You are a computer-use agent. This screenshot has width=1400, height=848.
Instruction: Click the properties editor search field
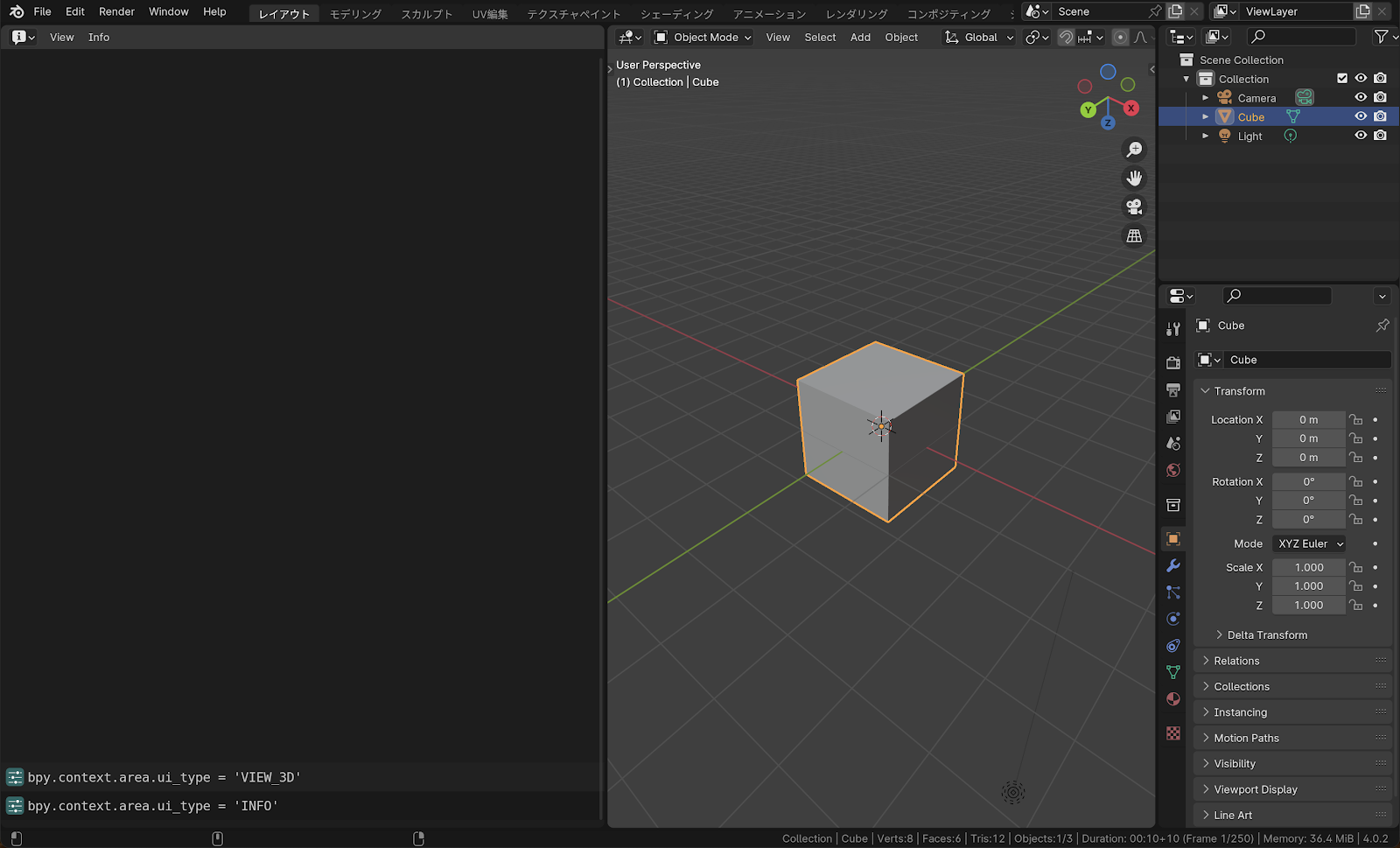(1277, 296)
